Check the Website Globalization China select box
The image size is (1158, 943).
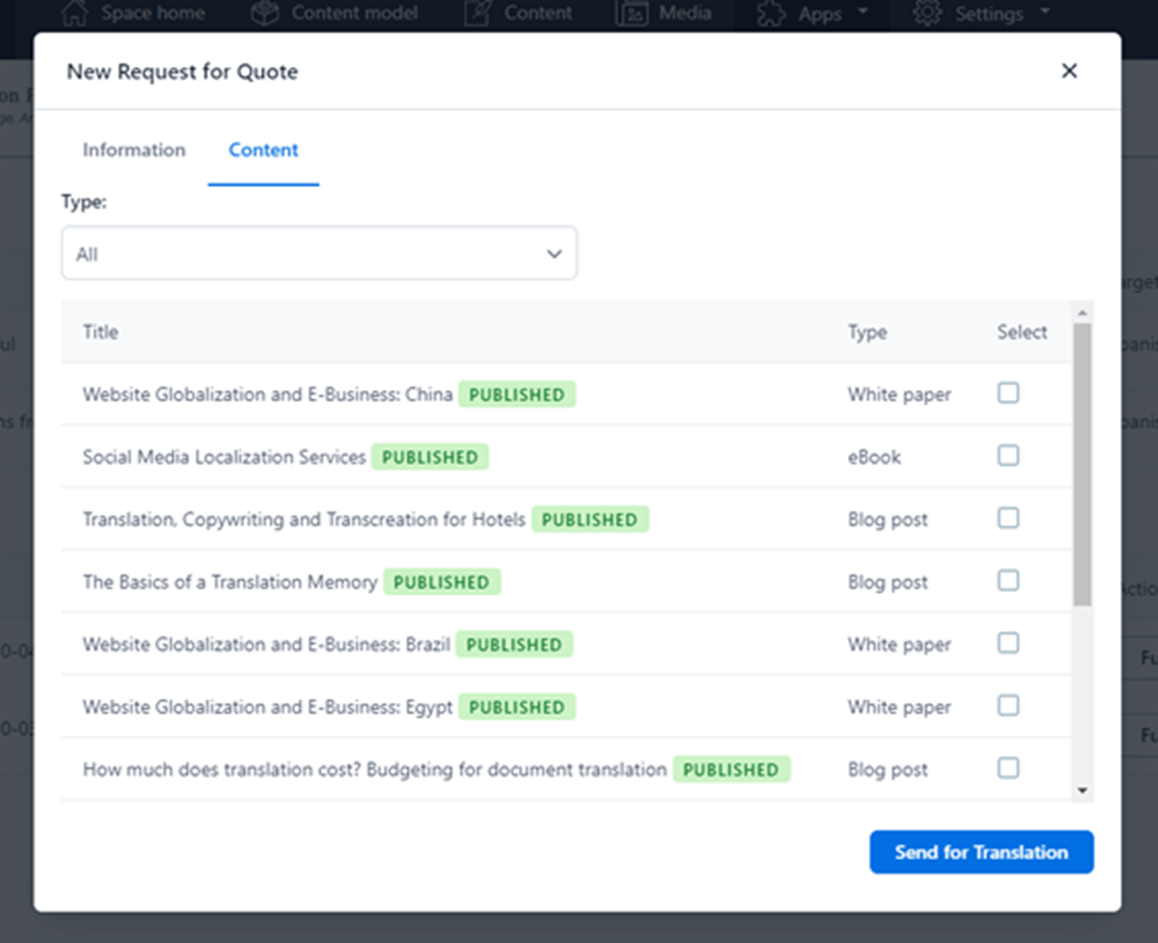(x=1008, y=393)
